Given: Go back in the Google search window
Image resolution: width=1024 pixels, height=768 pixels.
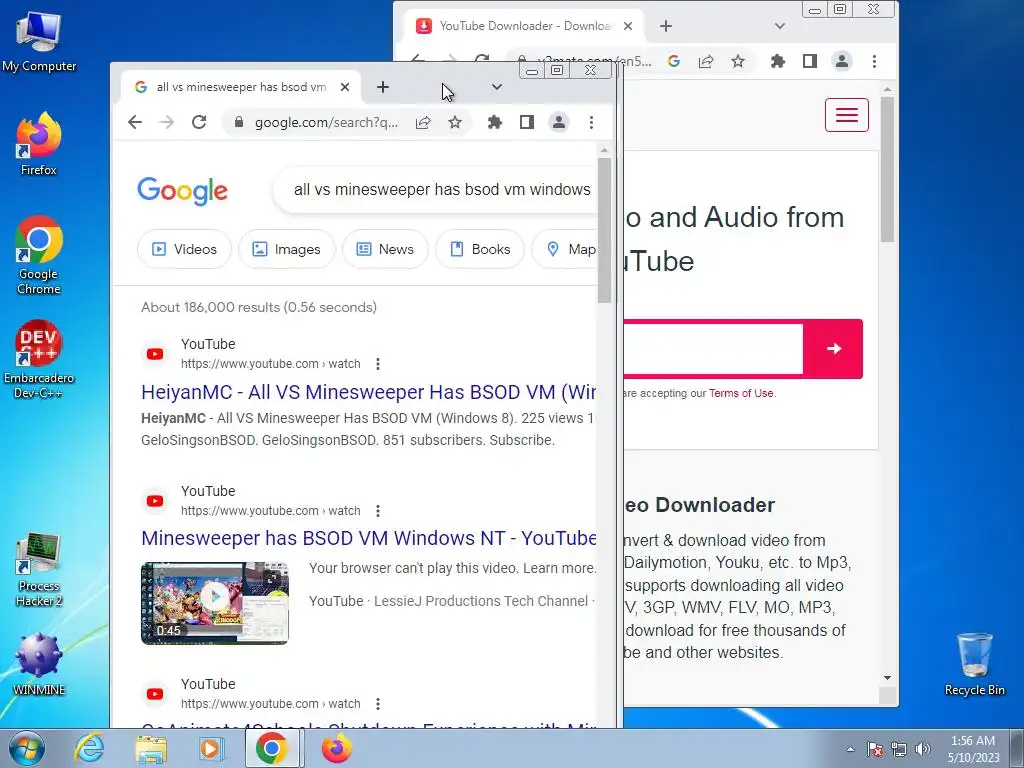Looking at the screenshot, I should (135, 122).
